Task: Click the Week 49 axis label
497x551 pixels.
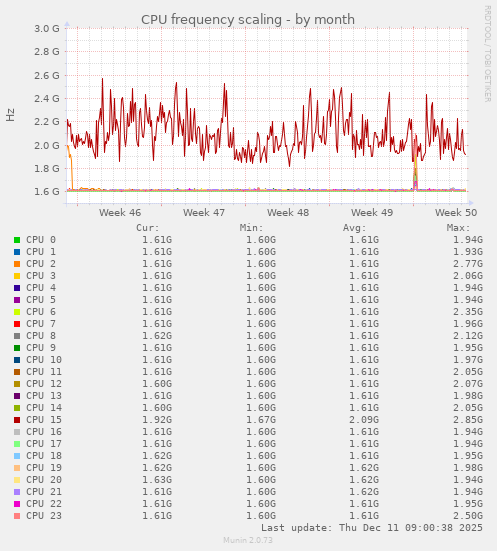Action: tap(372, 213)
